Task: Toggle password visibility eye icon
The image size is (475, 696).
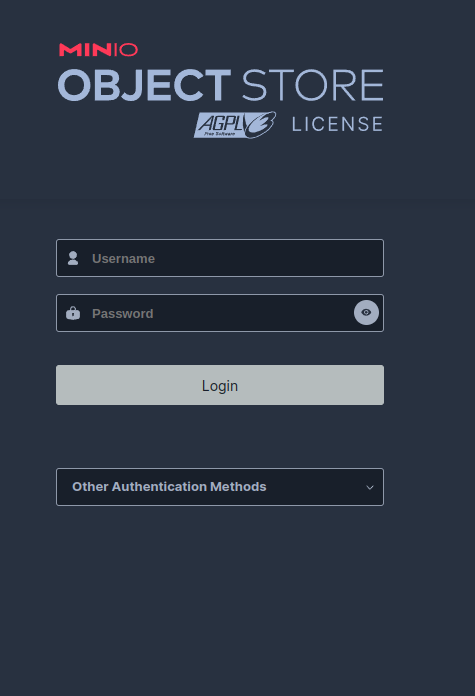Action: coord(366,312)
